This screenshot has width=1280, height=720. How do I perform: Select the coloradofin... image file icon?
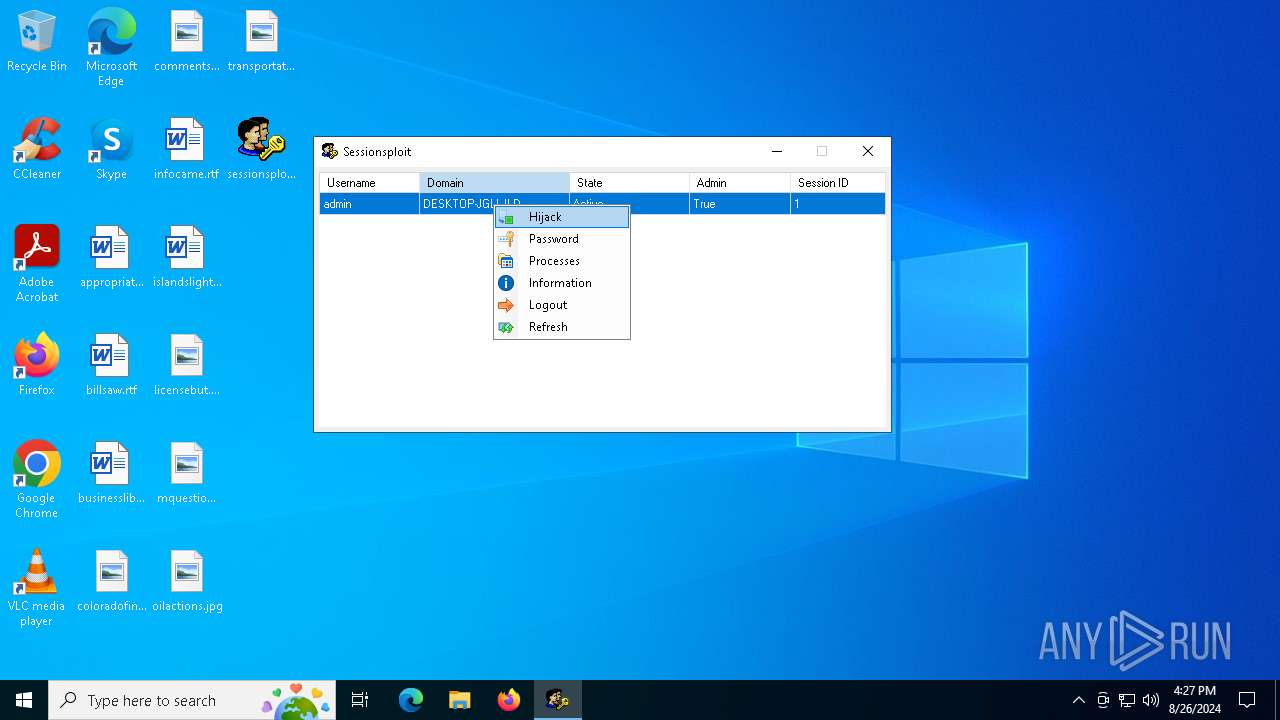pos(111,581)
